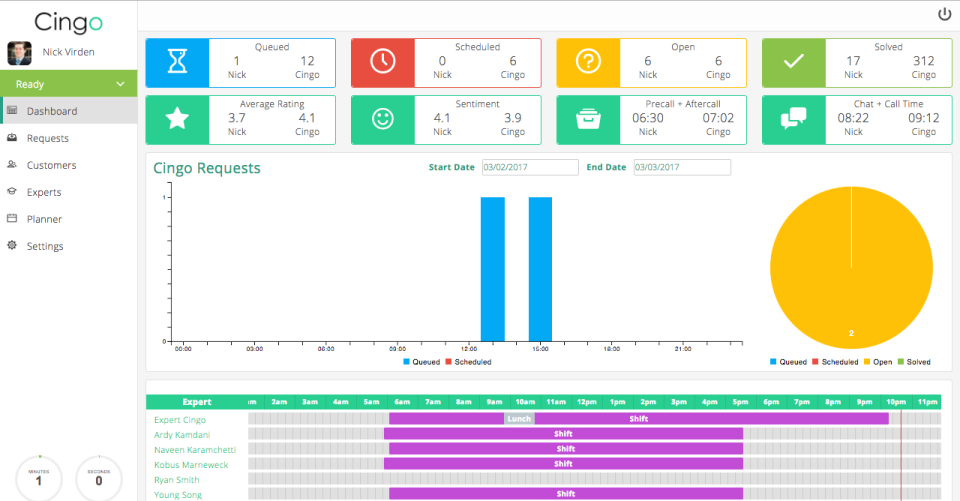Toggle the Queued legend under pie chart

pos(788,362)
